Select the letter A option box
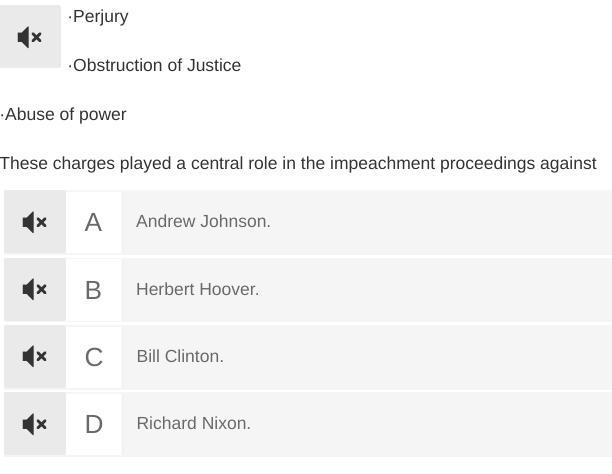This screenshot has width=612, height=474. (93, 222)
